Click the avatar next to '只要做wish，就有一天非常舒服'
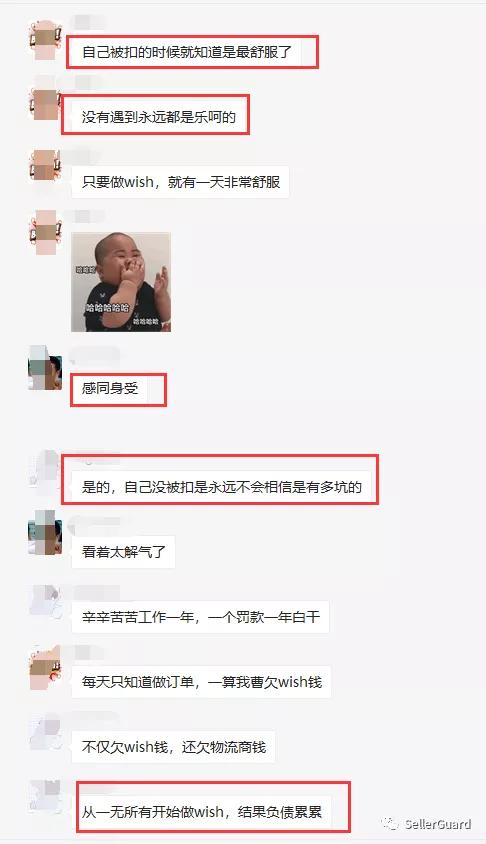The width and height of the screenshot is (486, 844). pos(45,167)
